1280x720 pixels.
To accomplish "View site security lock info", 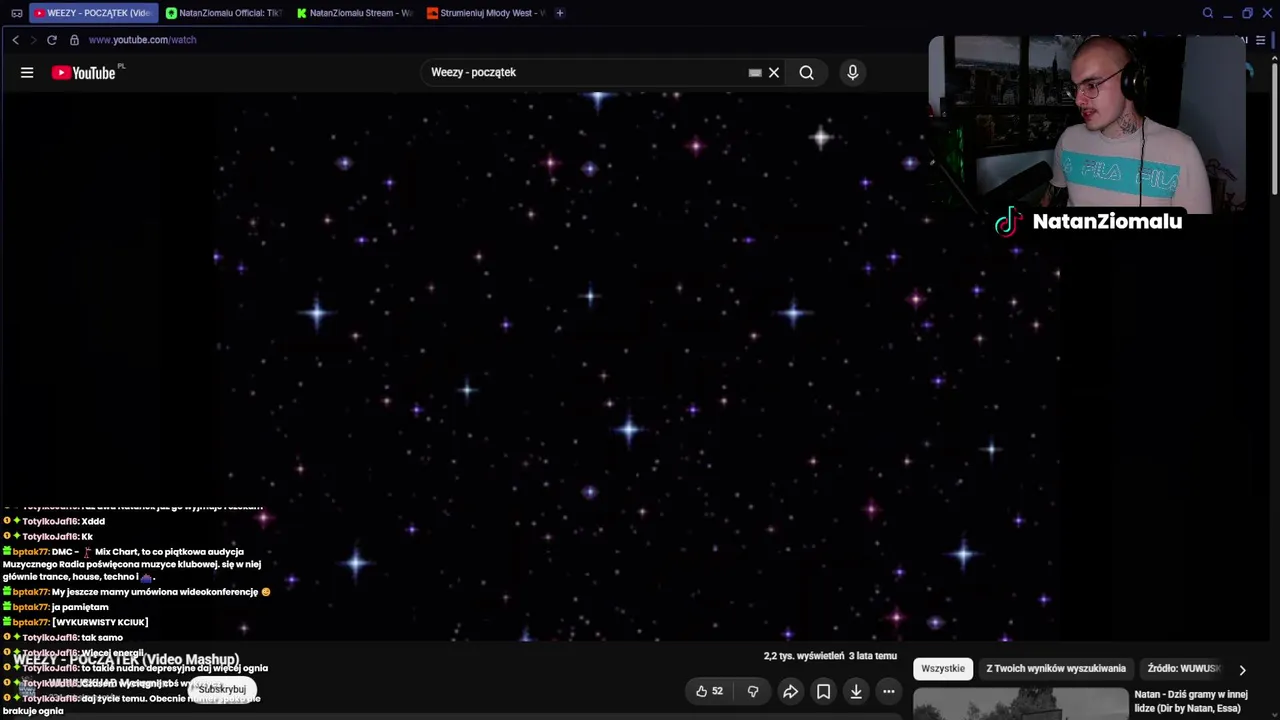I will point(74,40).
